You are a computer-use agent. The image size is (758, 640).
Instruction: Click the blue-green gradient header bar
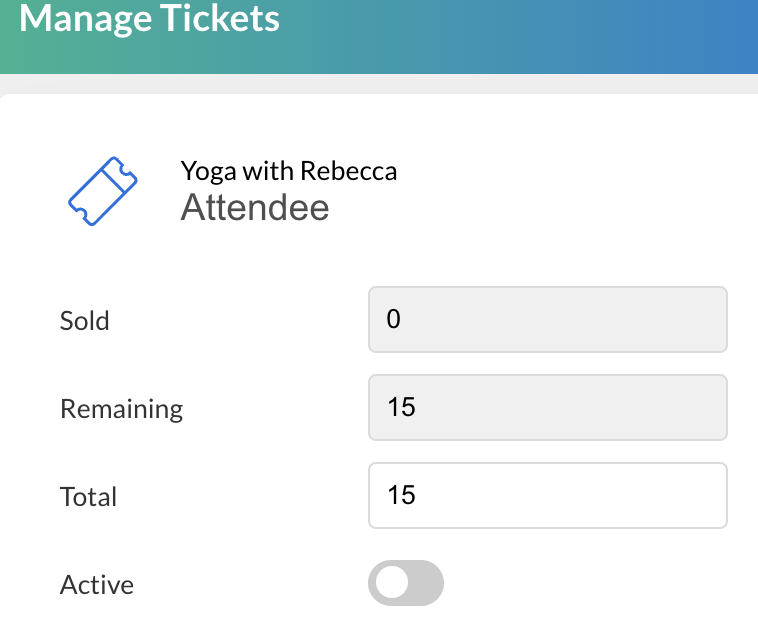point(550,35)
